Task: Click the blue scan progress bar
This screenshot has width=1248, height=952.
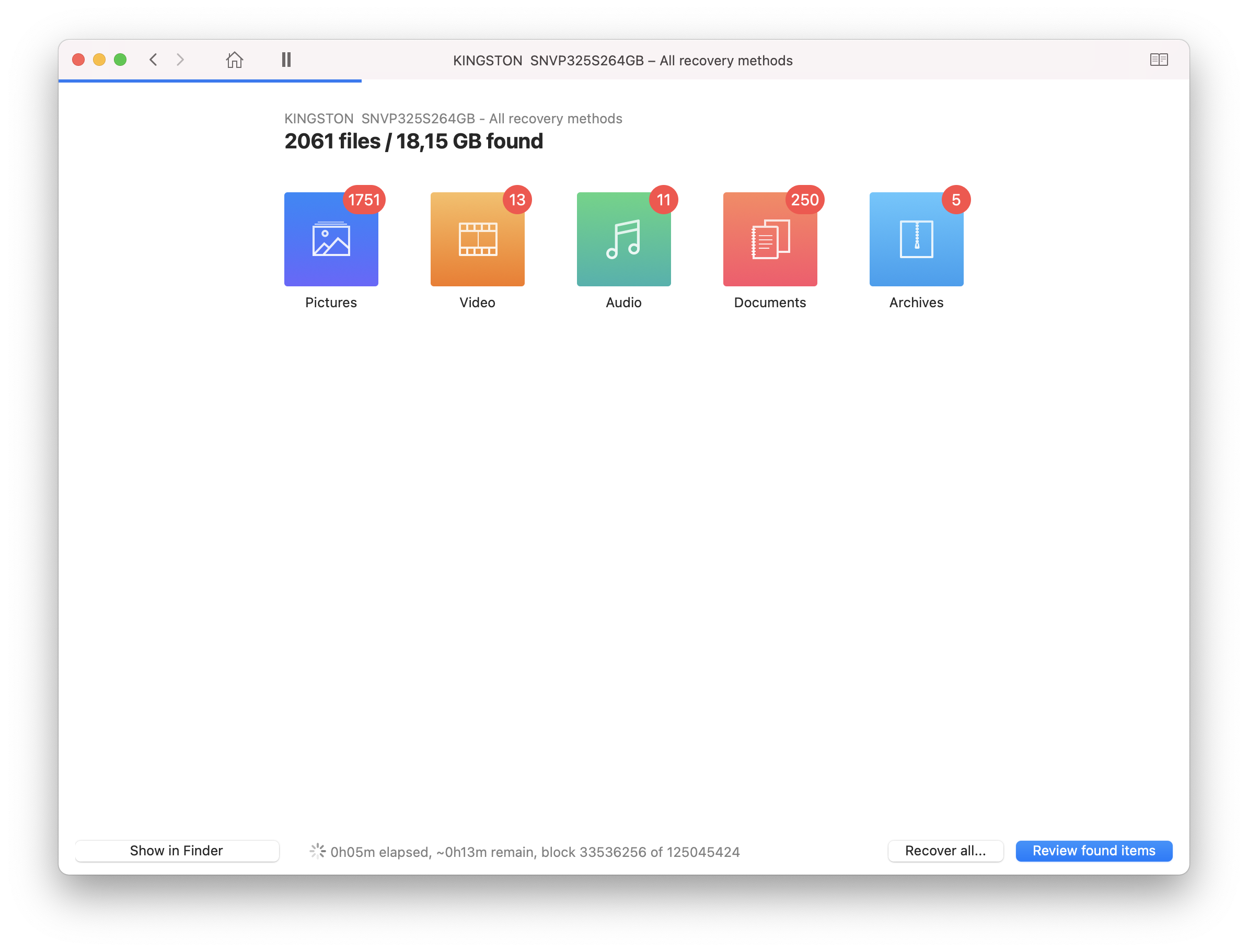Action: 210,81
